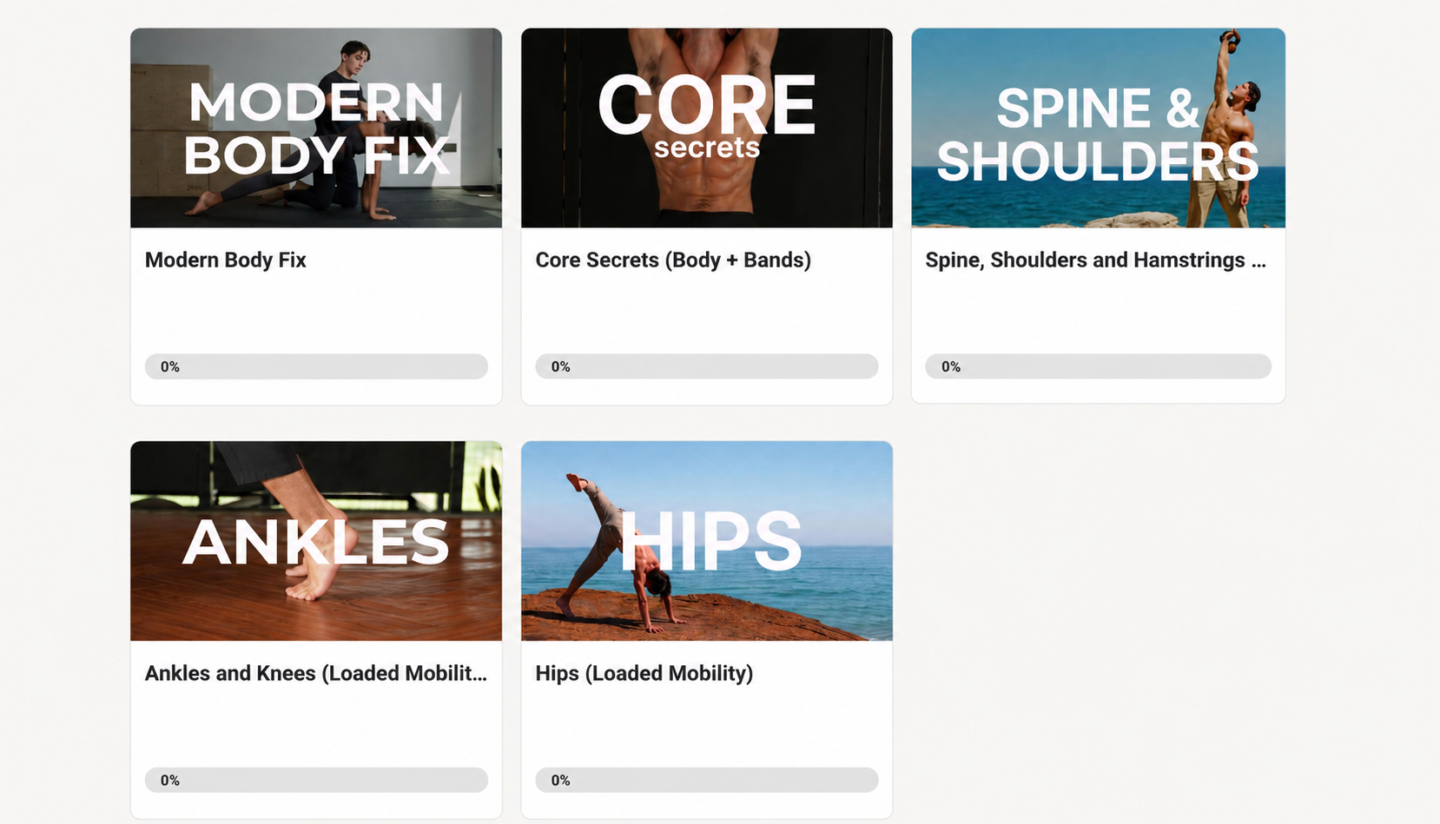The height and width of the screenshot is (824, 1440).
Task: Click the 0% label under Ankles and Knees
Action: click(170, 780)
